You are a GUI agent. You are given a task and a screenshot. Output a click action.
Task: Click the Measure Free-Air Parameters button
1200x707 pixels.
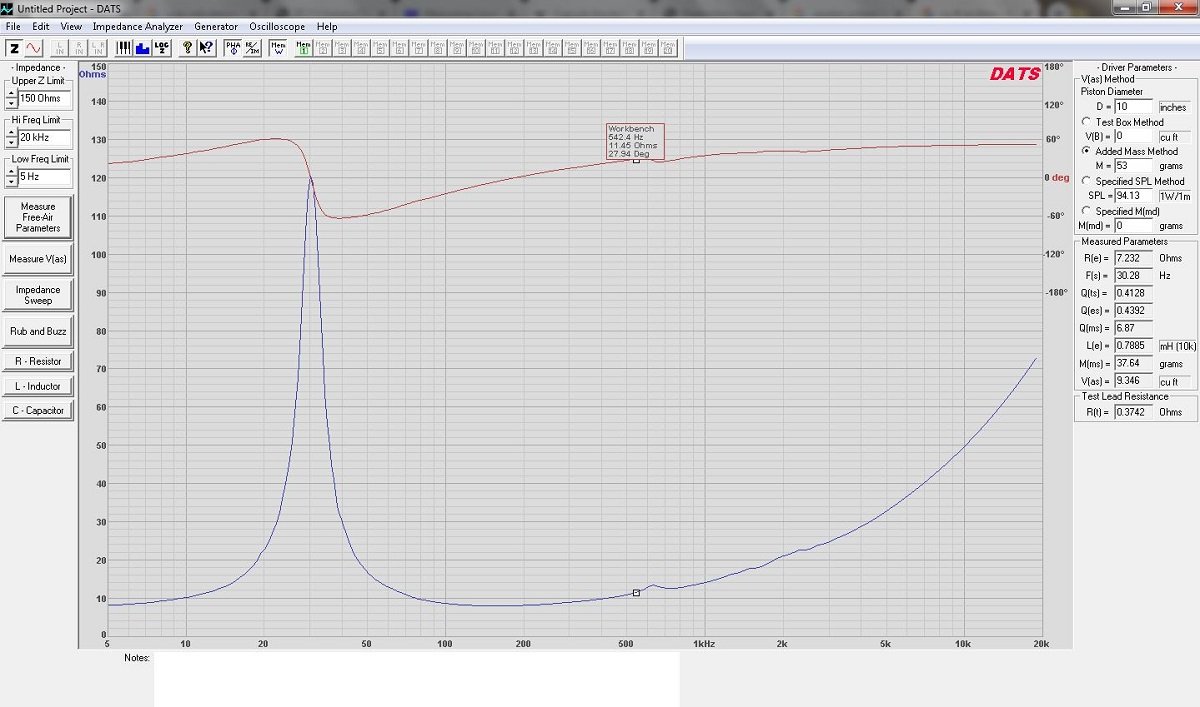(38, 217)
